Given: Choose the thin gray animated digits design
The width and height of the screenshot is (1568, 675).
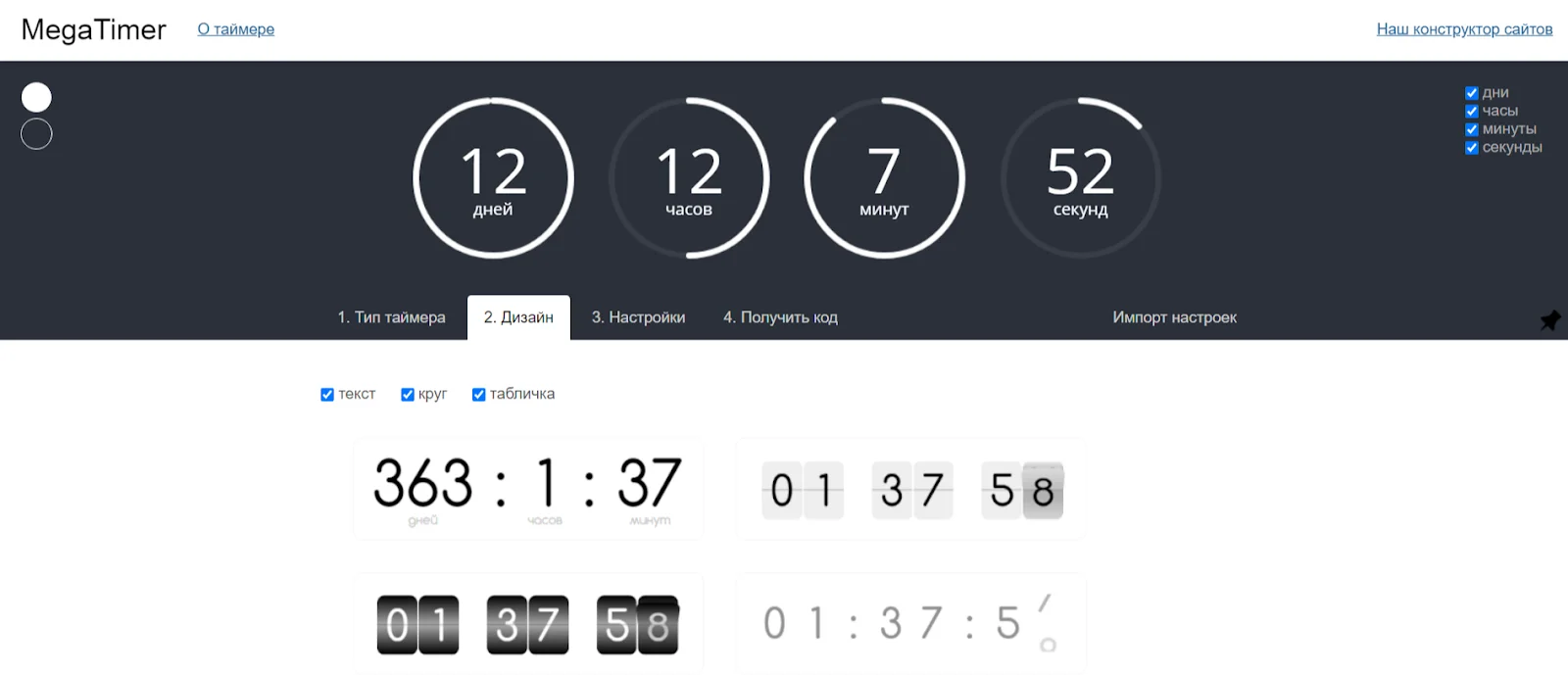Looking at the screenshot, I should click(910, 623).
